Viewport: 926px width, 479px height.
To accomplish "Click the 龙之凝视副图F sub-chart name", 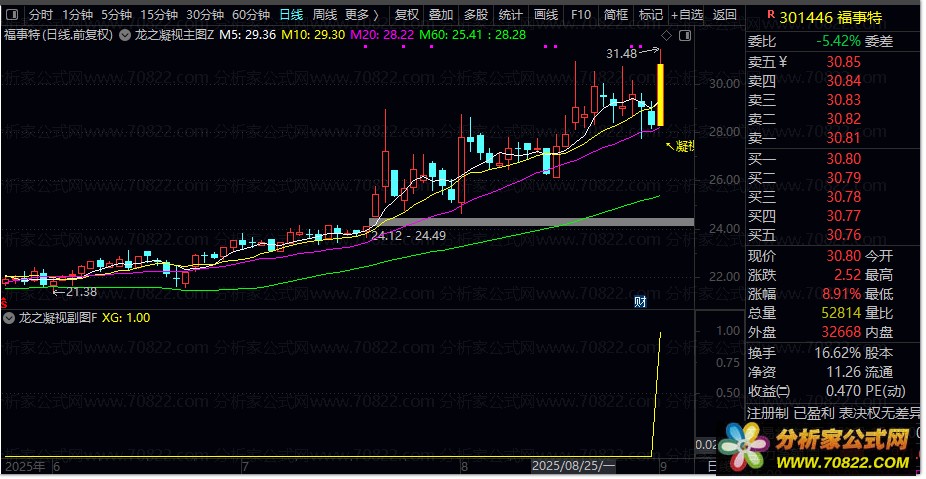I will [x=57, y=318].
